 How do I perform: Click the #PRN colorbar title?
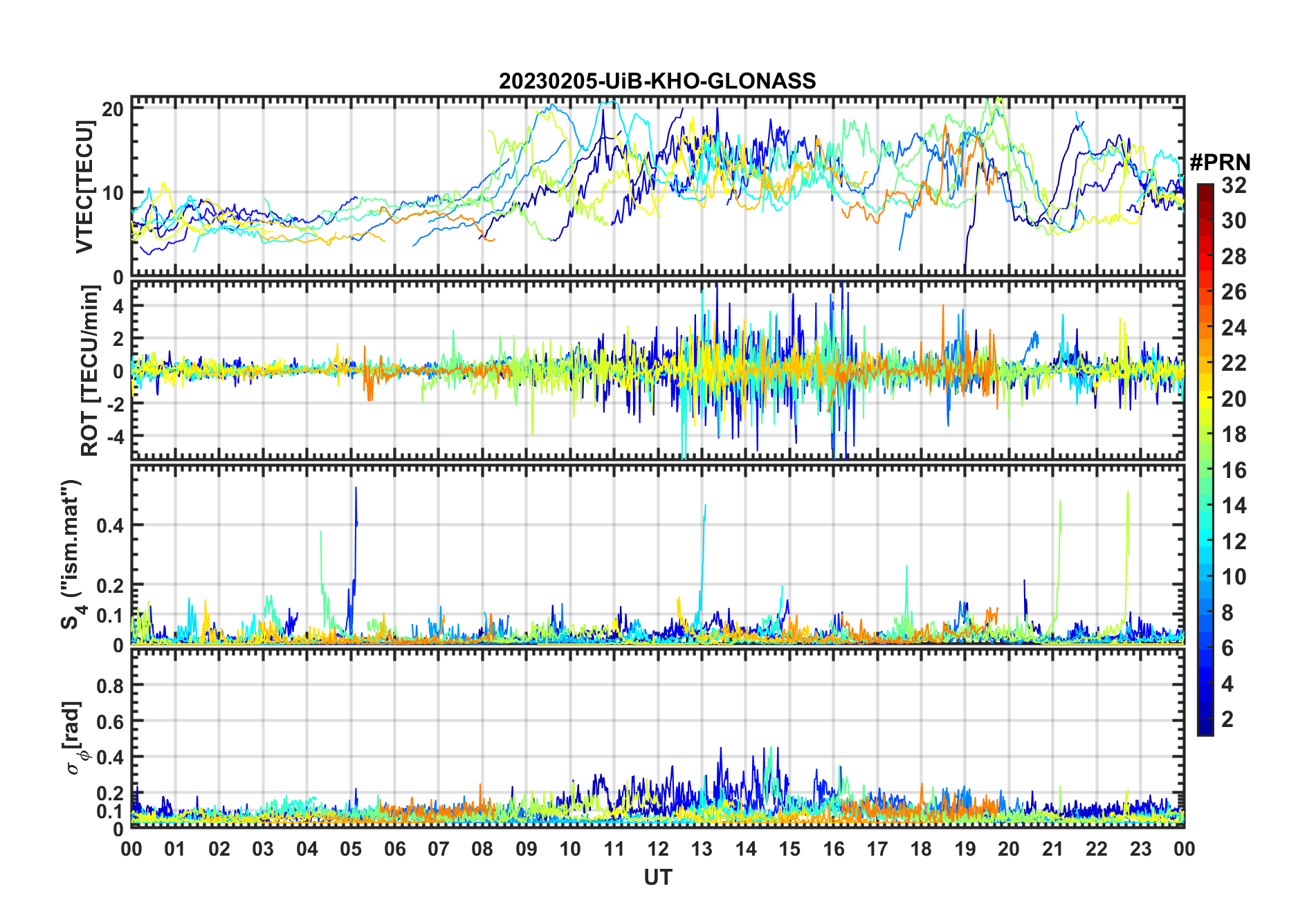tap(1220, 163)
